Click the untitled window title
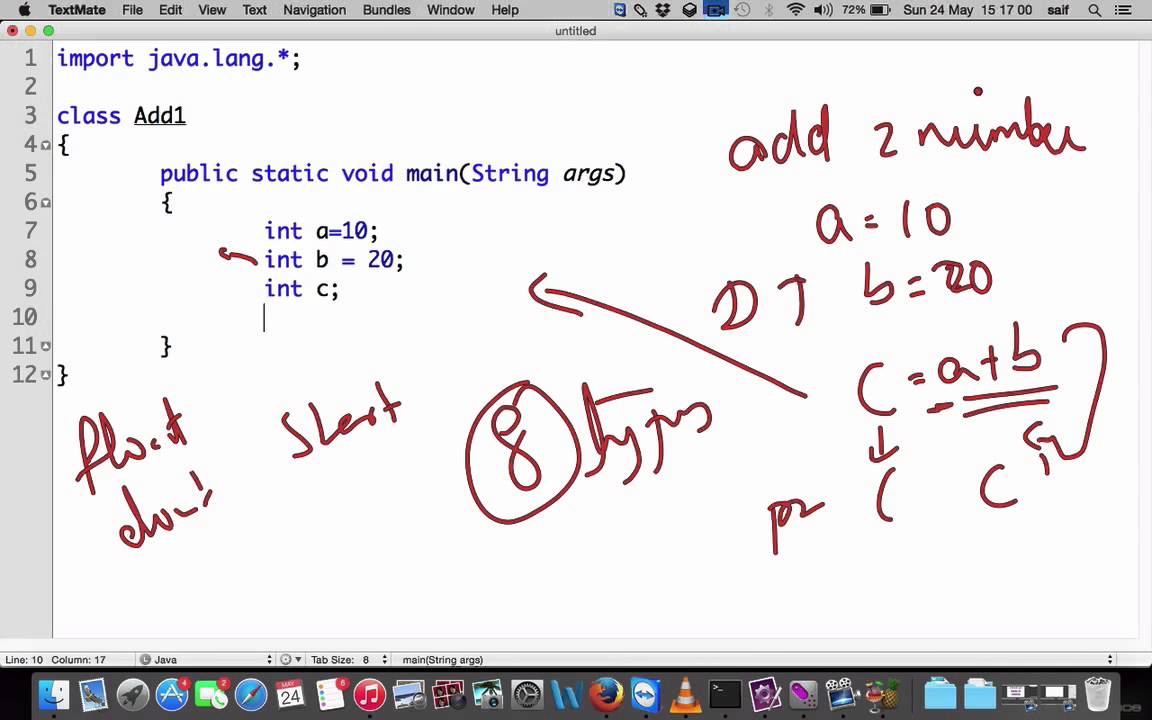1152x720 pixels. (x=575, y=31)
